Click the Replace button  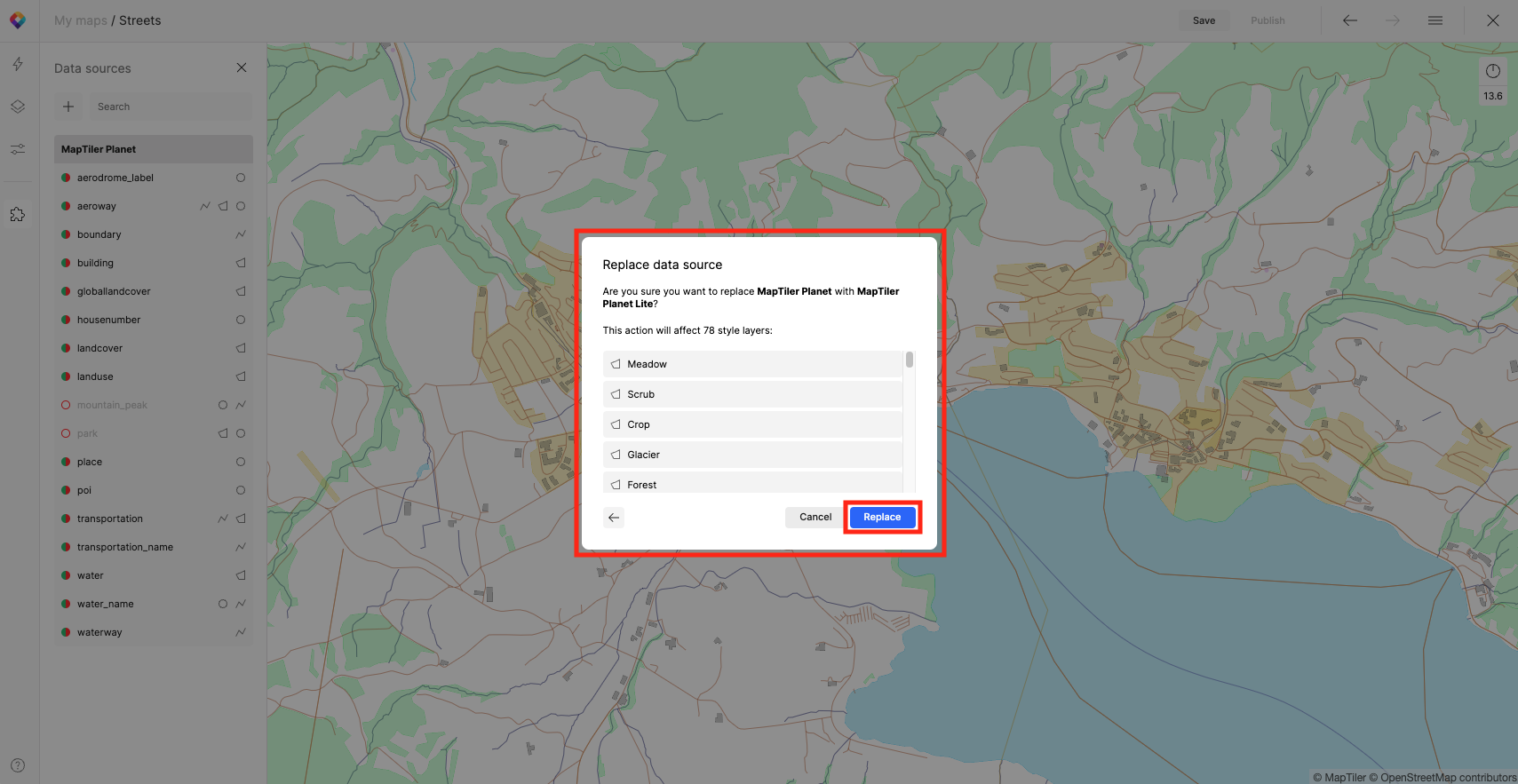pyautogui.click(x=882, y=518)
